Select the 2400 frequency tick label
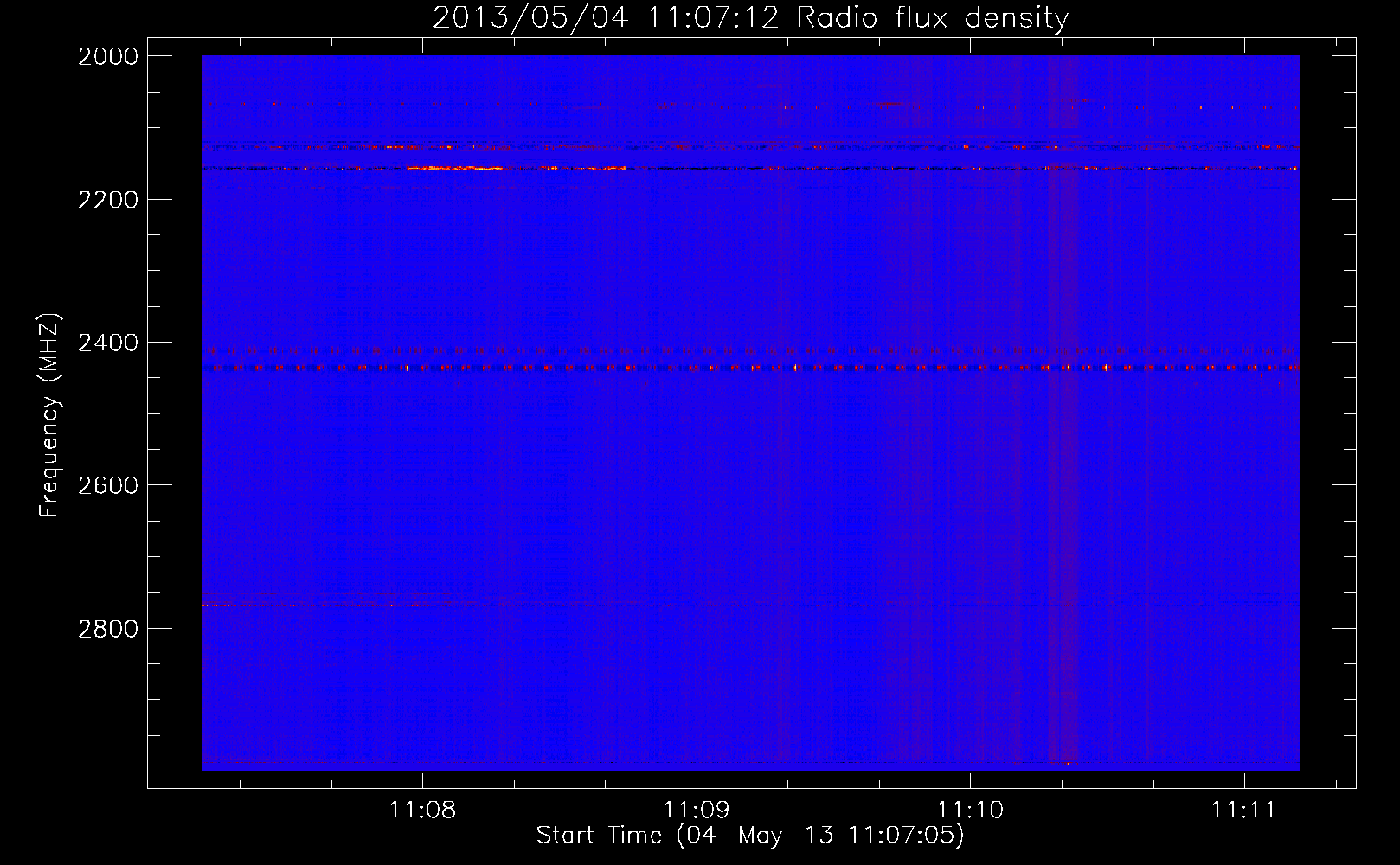 pos(108,343)
